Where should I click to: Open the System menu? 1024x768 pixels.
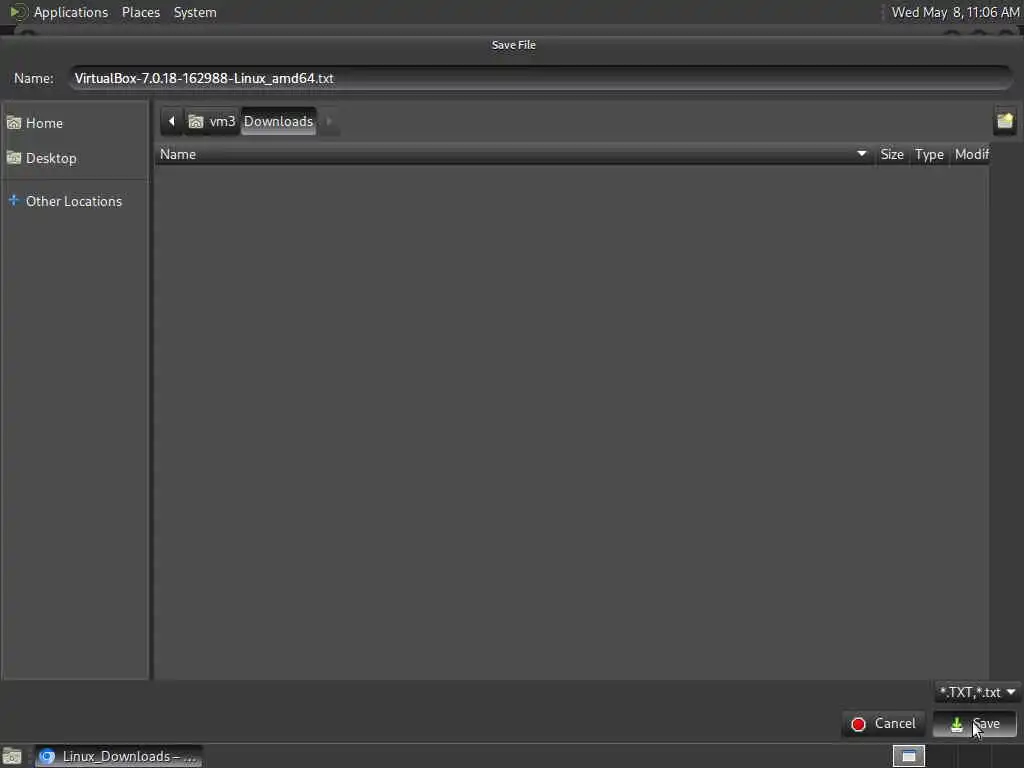[195, 12]
